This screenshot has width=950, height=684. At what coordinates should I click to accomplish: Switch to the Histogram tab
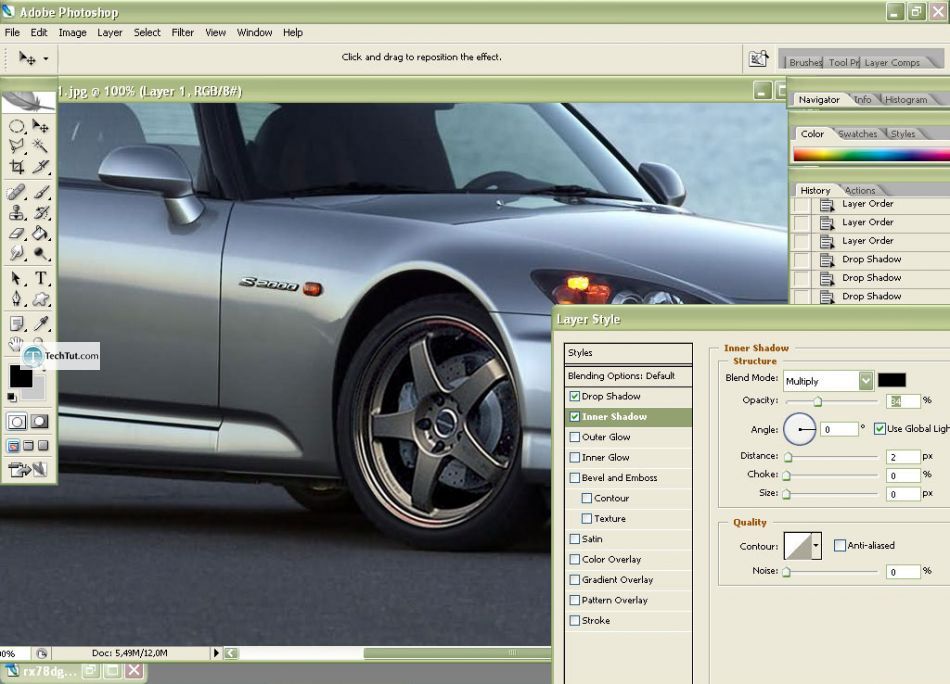click(x=906, y=100)
